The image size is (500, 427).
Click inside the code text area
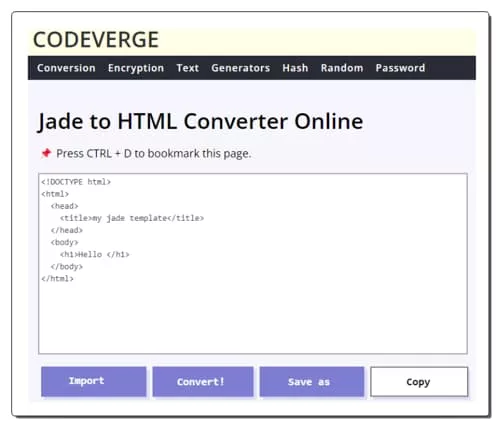point(253,263)
